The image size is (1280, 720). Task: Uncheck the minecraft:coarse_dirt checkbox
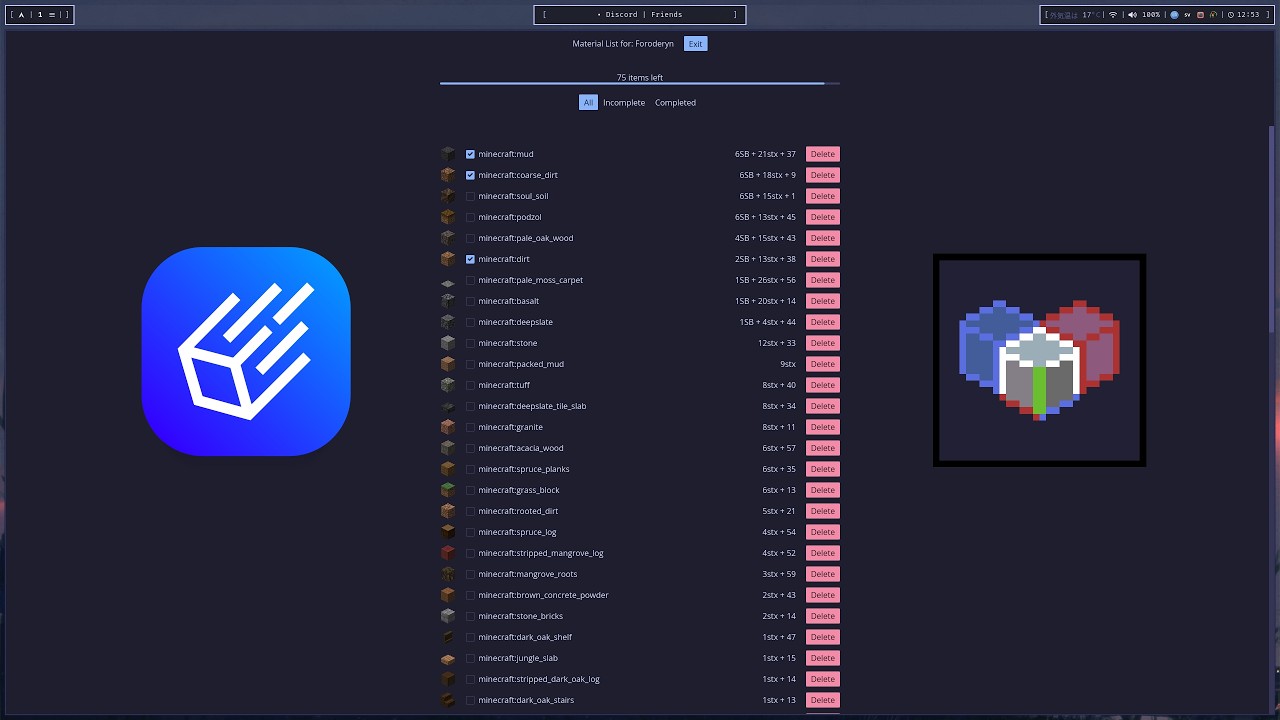(470, 175)
